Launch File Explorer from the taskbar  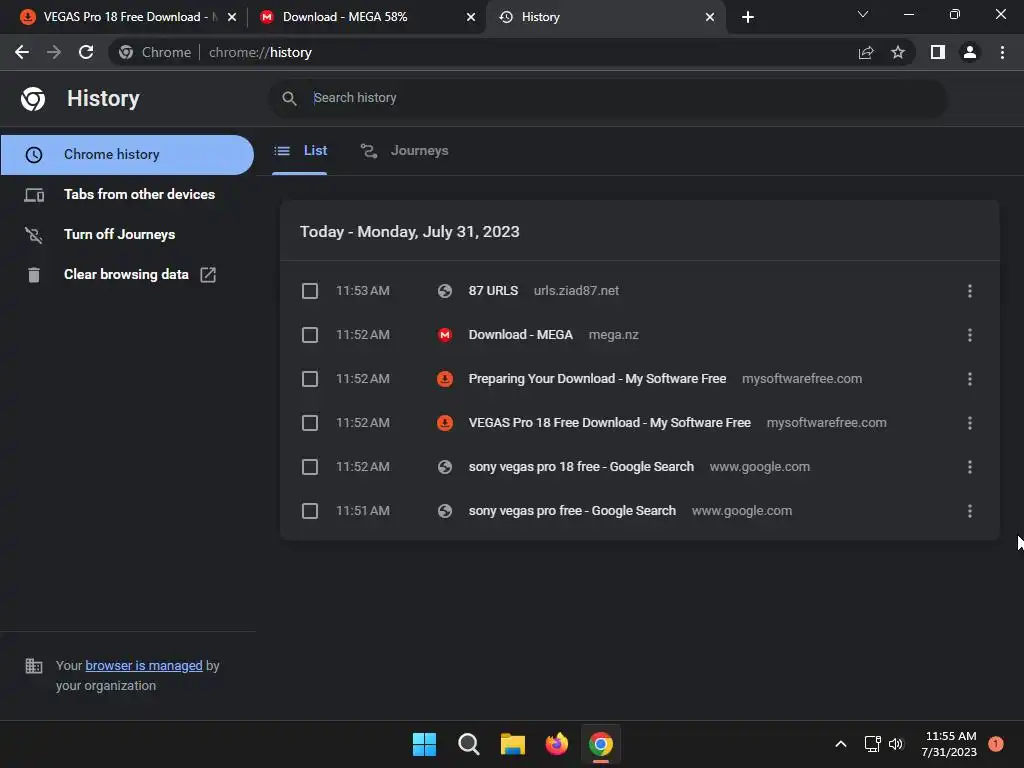[513, 744]
